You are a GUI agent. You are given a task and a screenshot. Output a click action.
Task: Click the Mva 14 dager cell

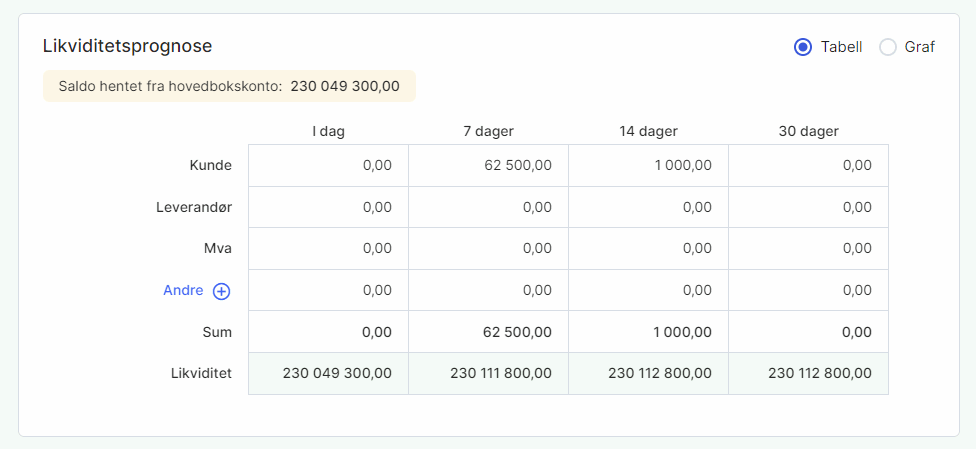648,249
